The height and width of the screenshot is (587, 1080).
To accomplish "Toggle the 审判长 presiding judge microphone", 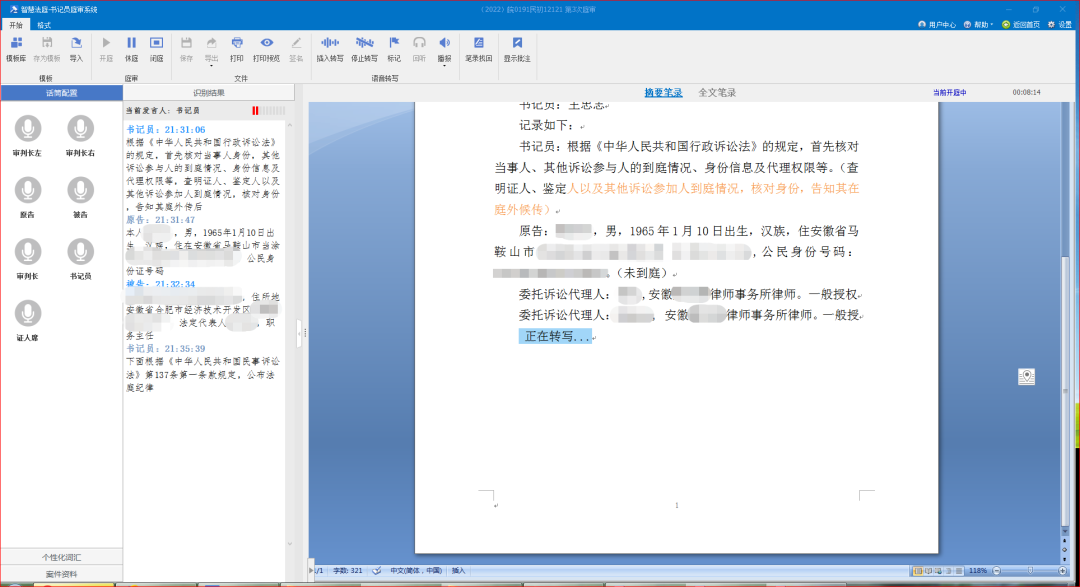I will [x=28, y=251].
